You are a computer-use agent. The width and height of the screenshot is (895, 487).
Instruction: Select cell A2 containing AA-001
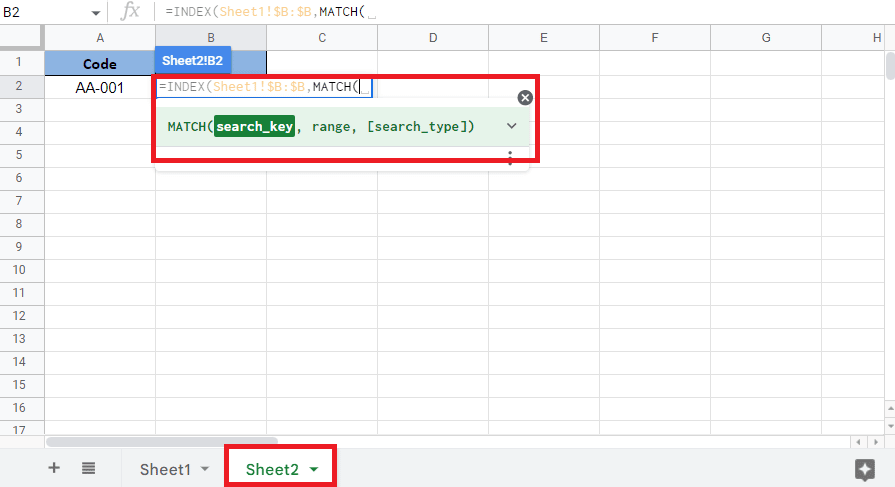pos(100,88)
